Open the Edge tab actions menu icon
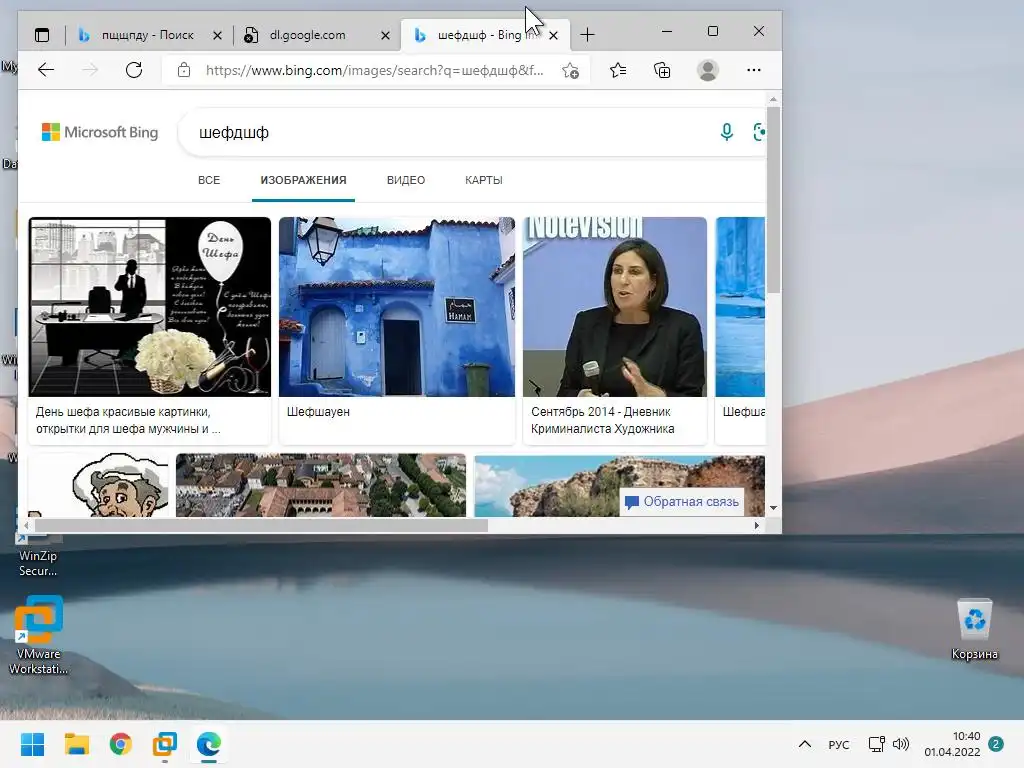Viewport: 1024px width, 768px height. pyautogui.click(x=42, y=35)
